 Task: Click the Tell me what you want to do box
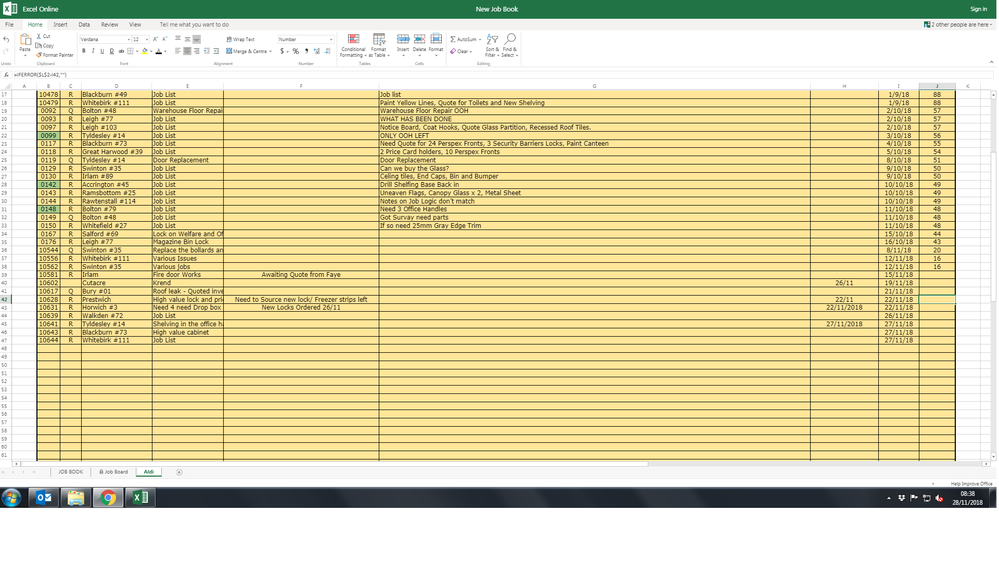[194, 24]
